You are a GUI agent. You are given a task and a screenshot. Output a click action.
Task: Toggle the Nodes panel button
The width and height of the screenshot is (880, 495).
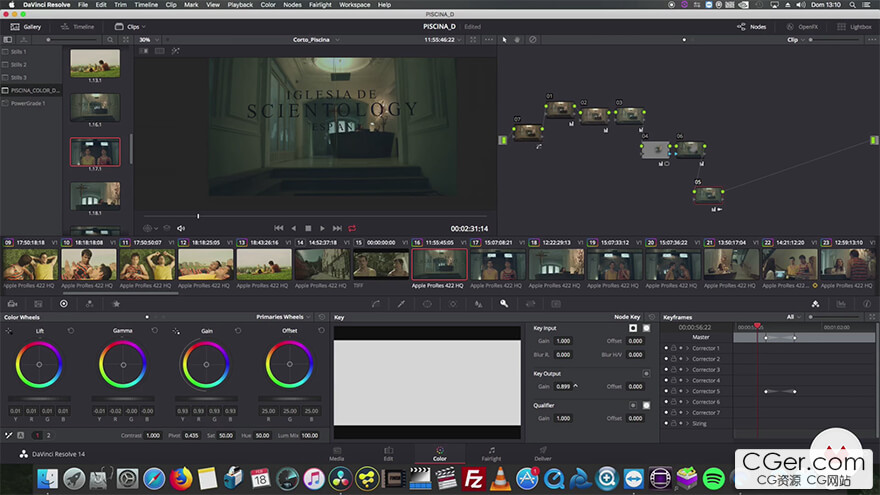click(x=751, y=26)
